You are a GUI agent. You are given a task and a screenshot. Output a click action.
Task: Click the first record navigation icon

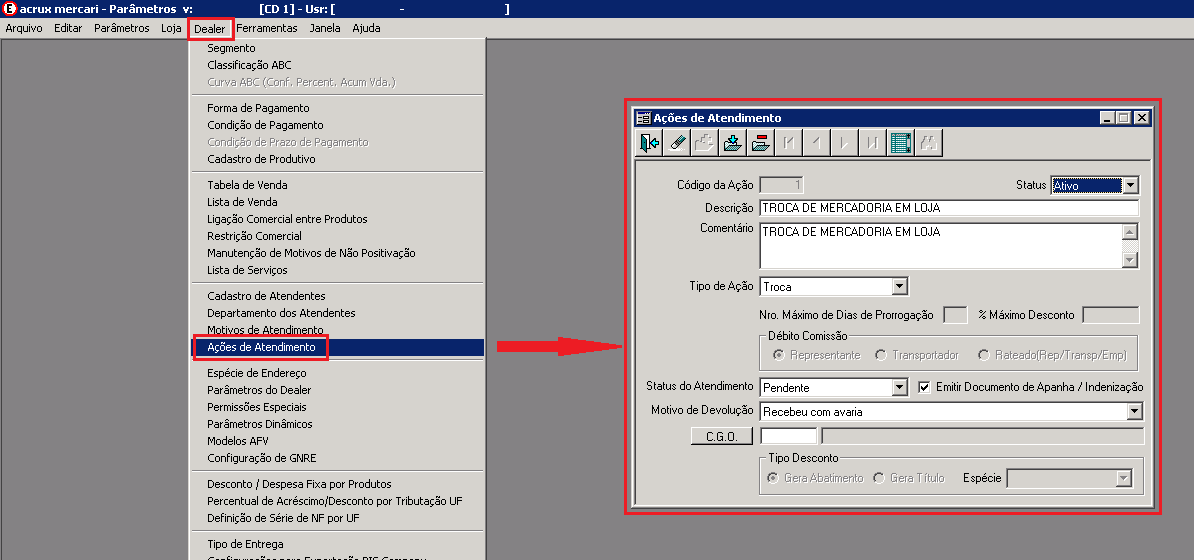pos(788,142)
